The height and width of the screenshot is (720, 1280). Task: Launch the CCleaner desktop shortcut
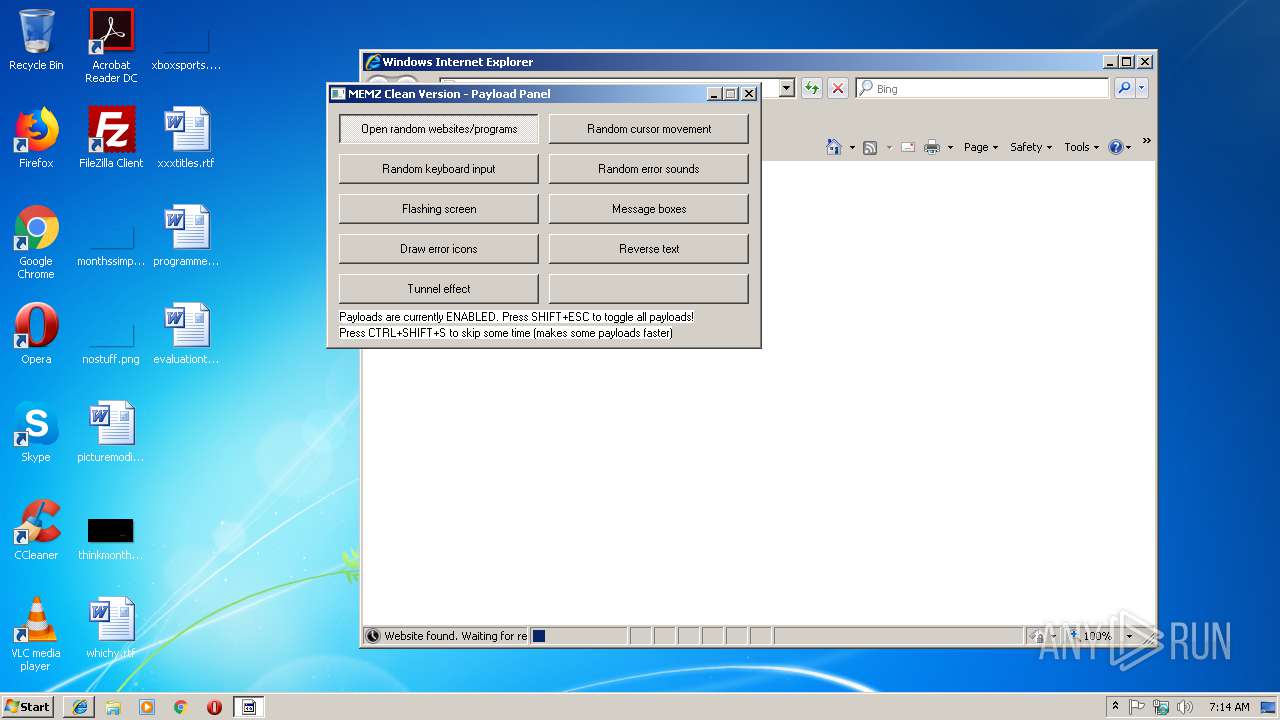pos(36,530)
